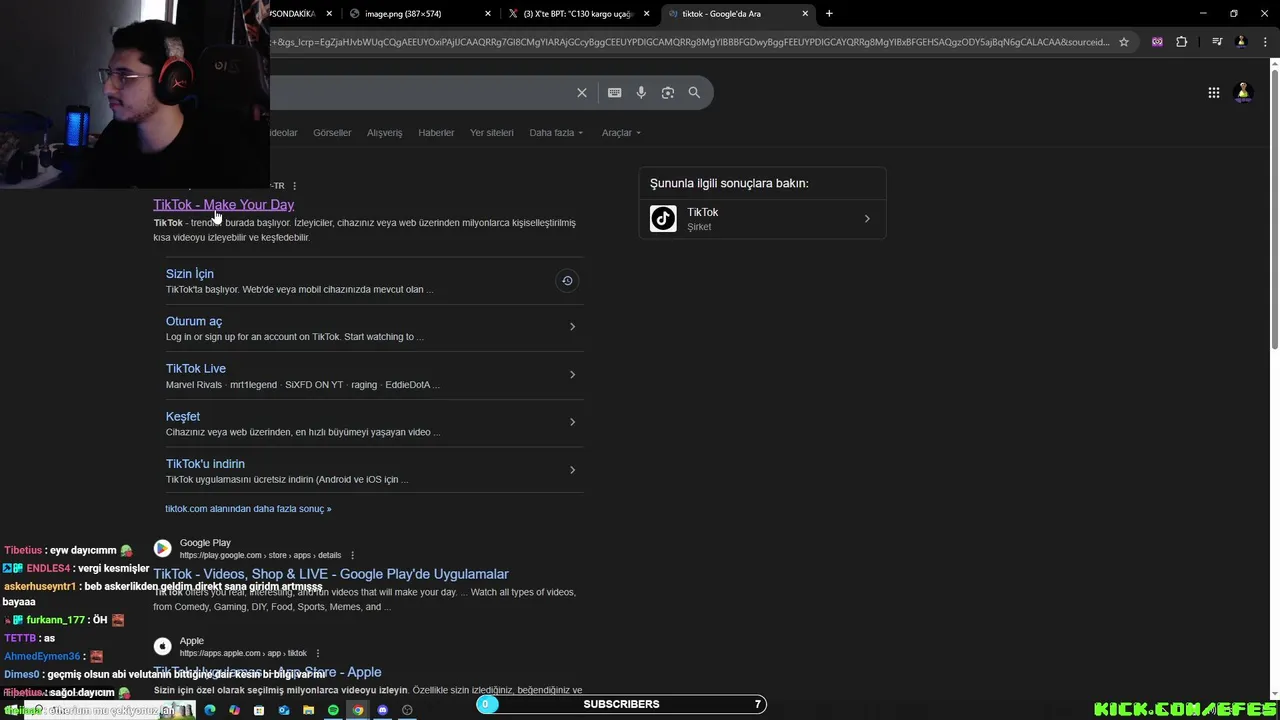The width and height of the screenshot is (1280, 720).
Task: Click the page vertical scrollbar thumb
Action: click(1274, 210)
